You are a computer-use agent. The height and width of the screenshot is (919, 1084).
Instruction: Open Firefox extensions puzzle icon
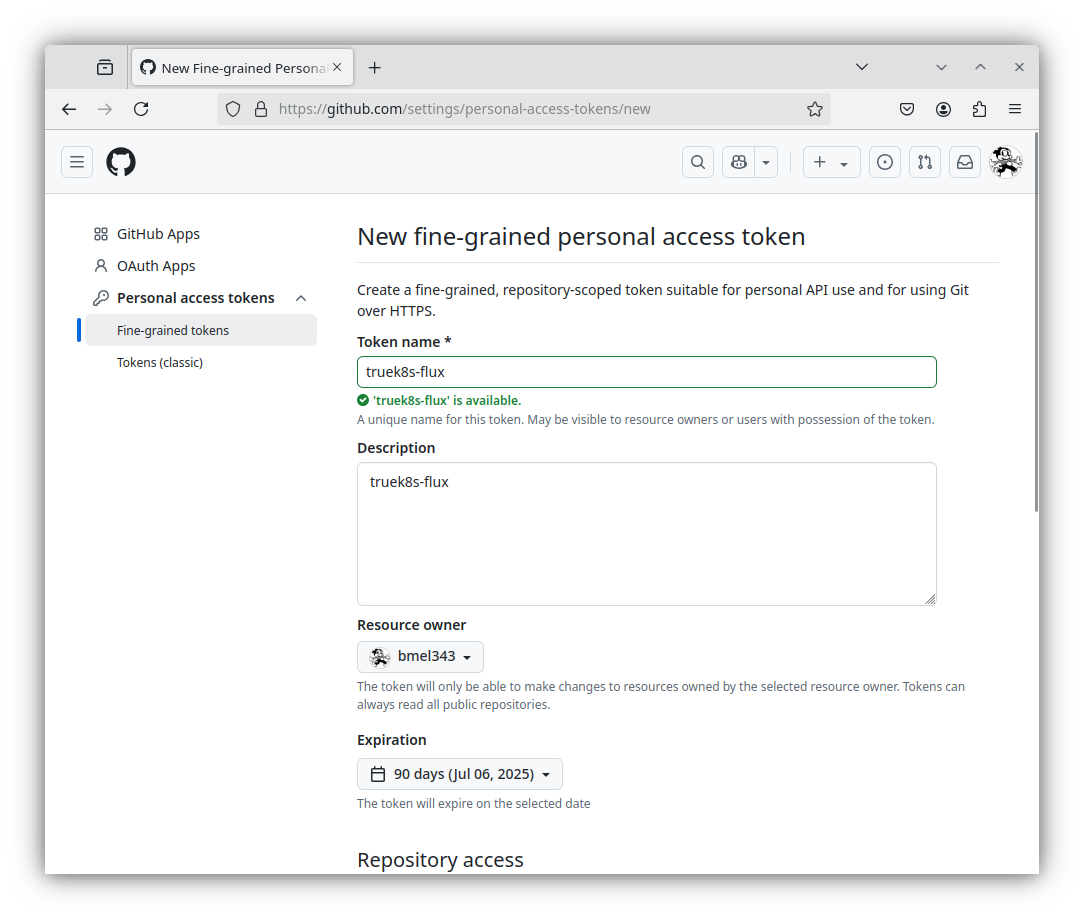[979, 109]
